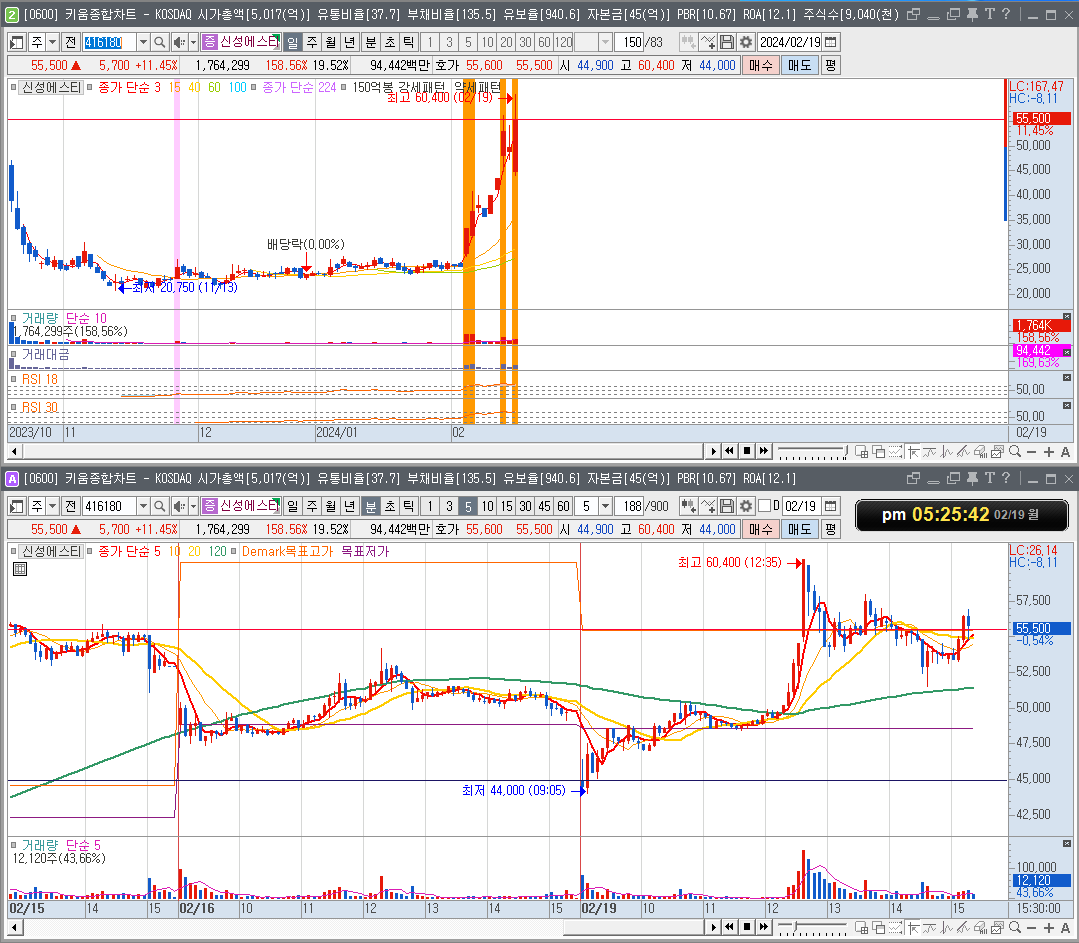The width and height of the screenshot is (1079, 943).
Task: Toggle the 거래대금 indicator checkbox in the top chart
Action: pyautogui.click(x=13, y=354)
